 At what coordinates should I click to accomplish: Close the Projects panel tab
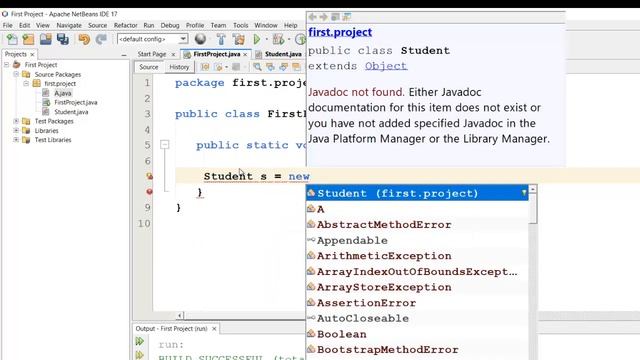point(32,54)
